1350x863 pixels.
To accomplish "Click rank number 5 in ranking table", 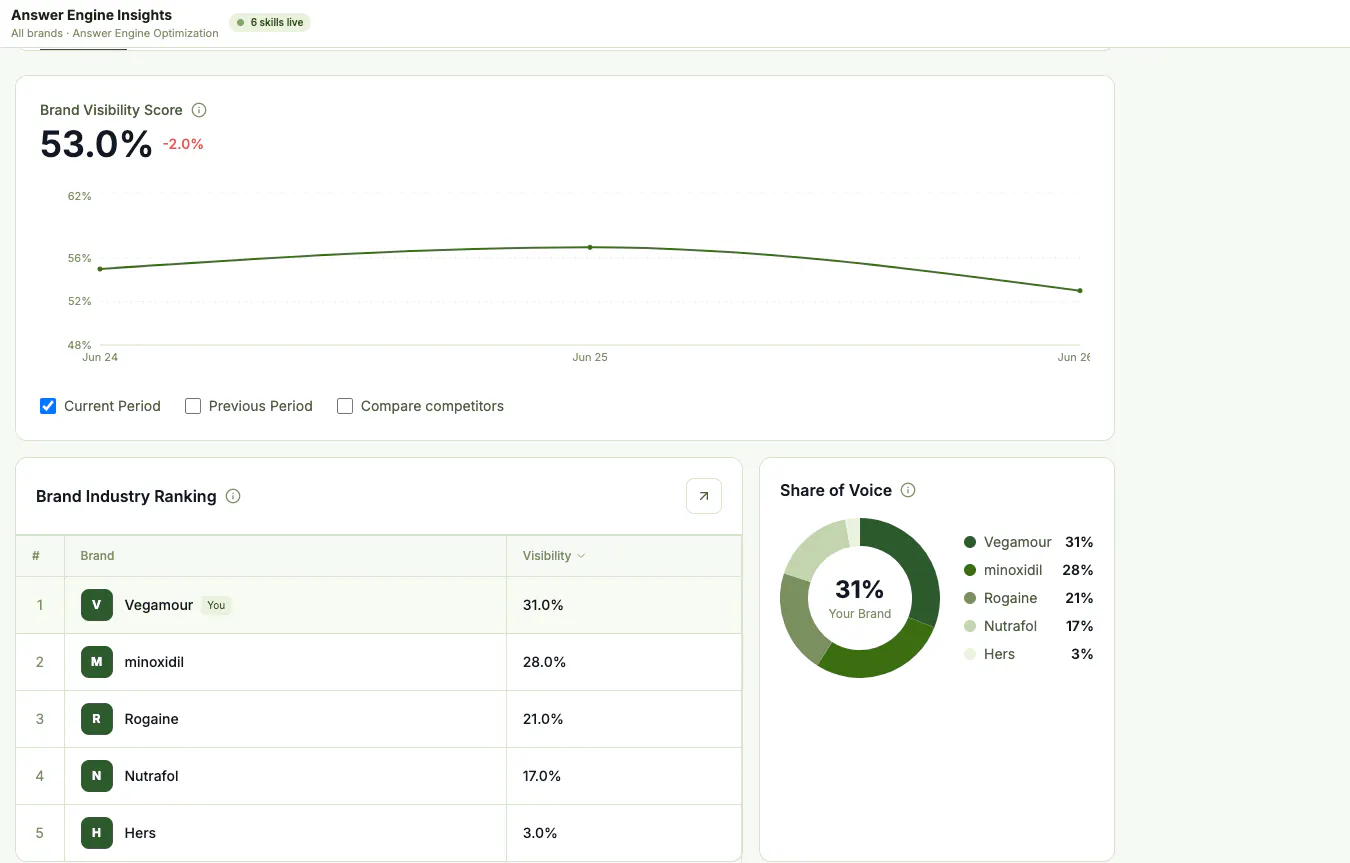I will coord(40,833).
